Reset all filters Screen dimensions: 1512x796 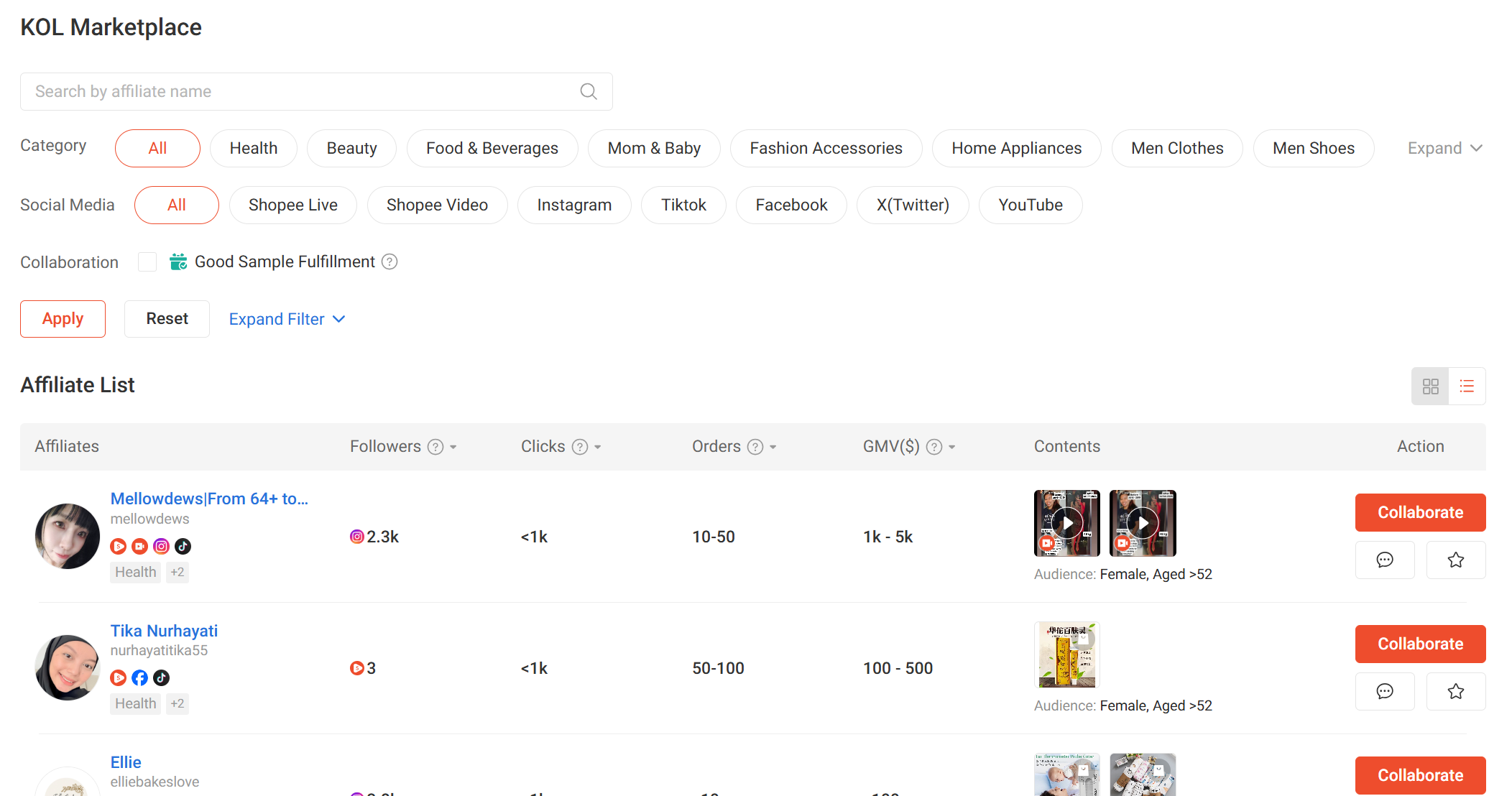click(x=167, y=319)
